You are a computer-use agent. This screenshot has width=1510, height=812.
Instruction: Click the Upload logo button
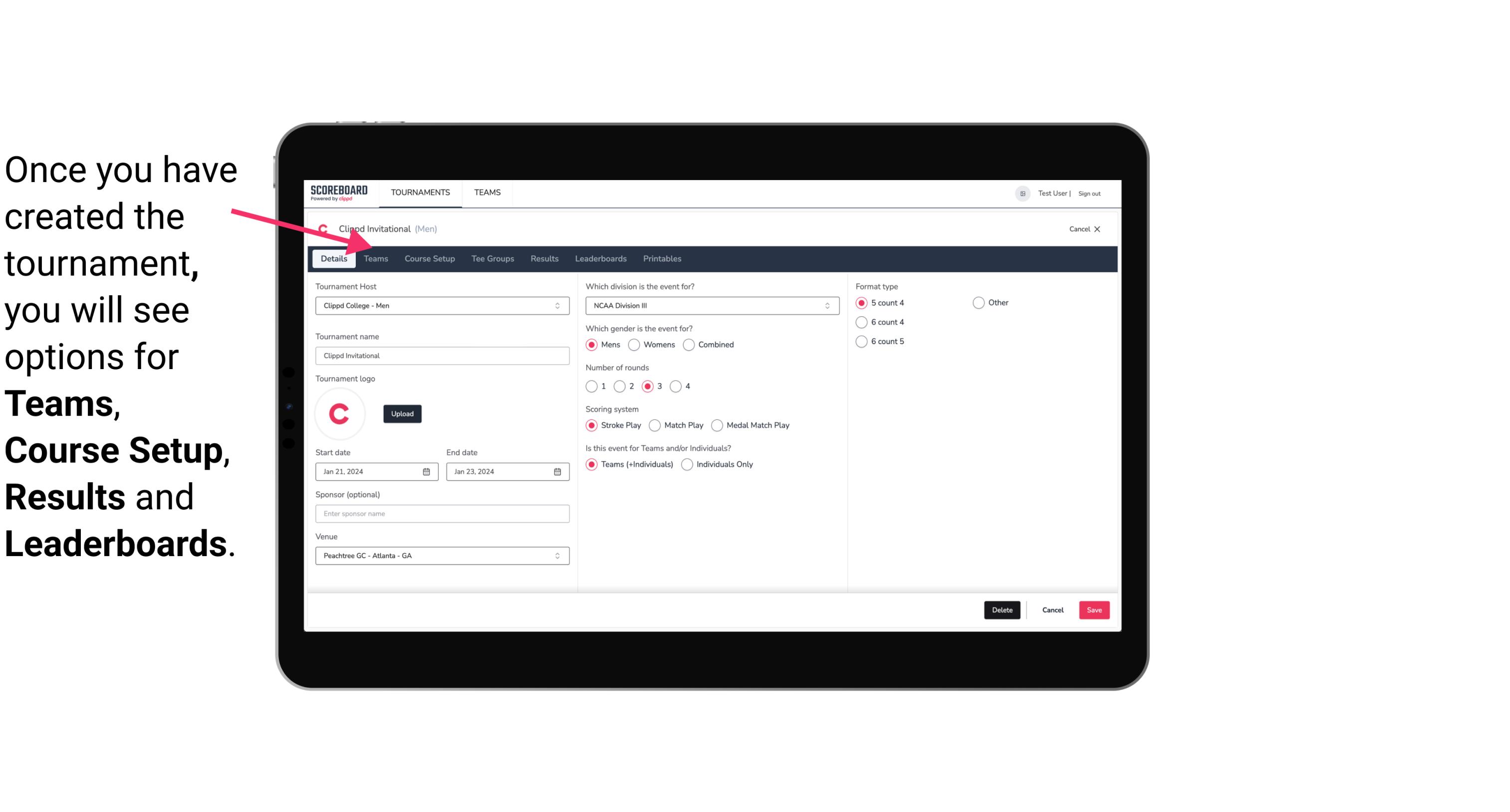click(x=401, y=413)
